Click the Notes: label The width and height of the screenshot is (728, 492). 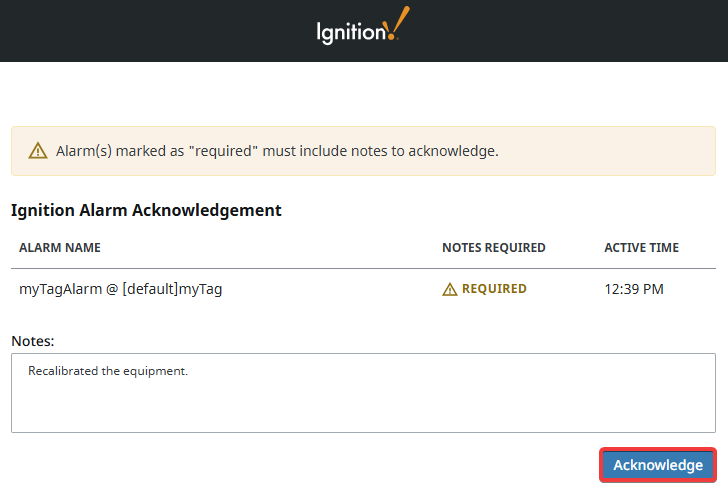[33, 341]
